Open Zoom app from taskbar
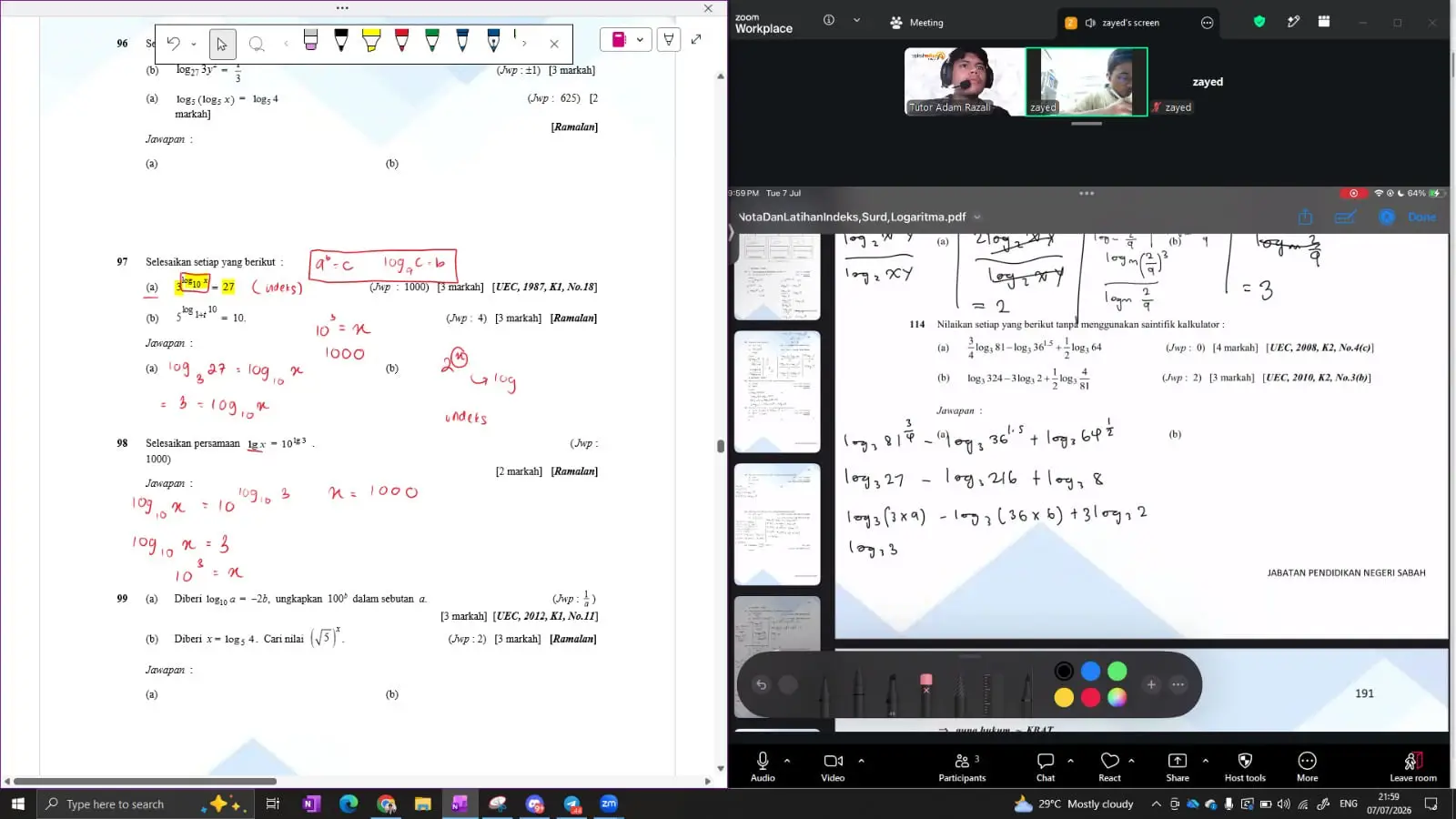 click(609, 804)
